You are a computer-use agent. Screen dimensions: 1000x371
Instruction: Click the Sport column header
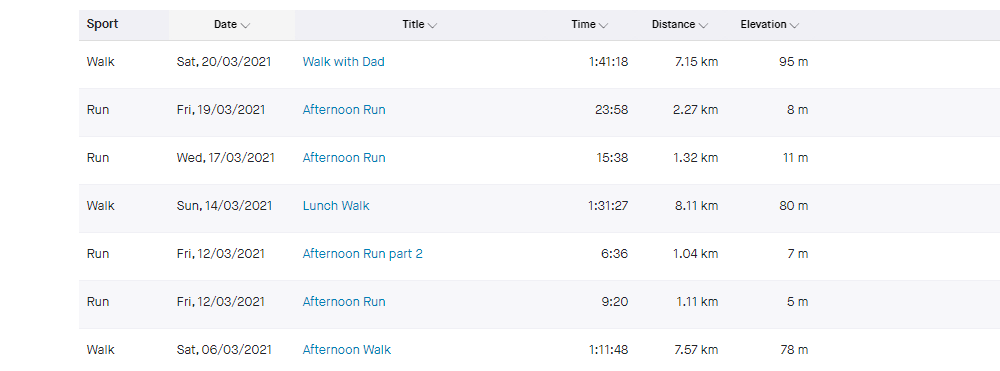(103, 24)
